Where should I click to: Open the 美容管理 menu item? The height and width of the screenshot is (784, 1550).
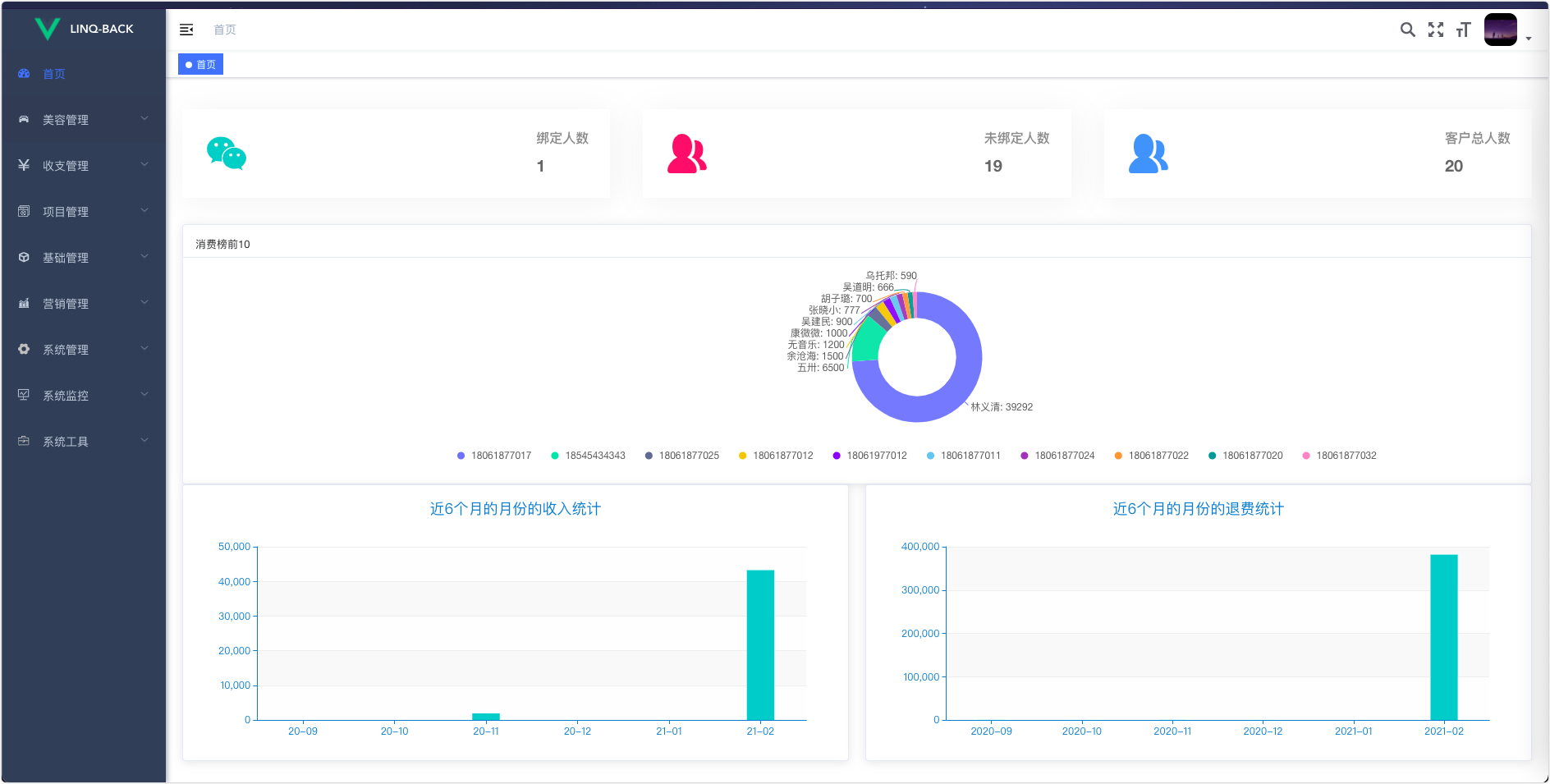click(84, 120)
